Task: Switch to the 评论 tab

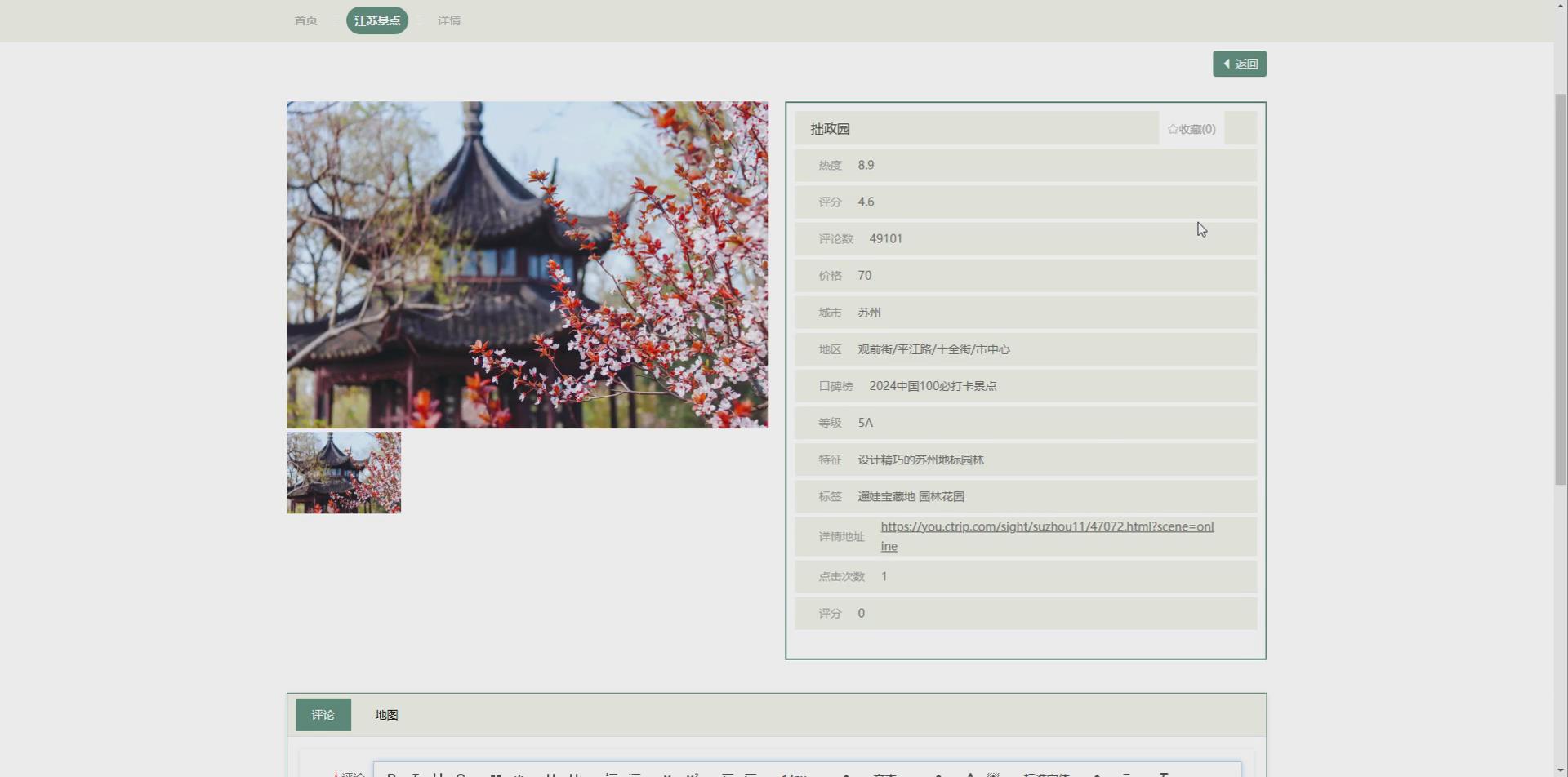Action: pos(323,715)
